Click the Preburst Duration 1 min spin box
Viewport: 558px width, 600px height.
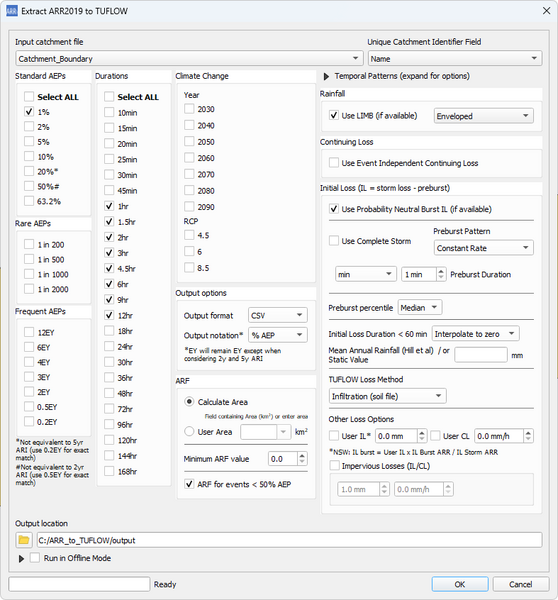pyautogui.click(x=424, y=274)
